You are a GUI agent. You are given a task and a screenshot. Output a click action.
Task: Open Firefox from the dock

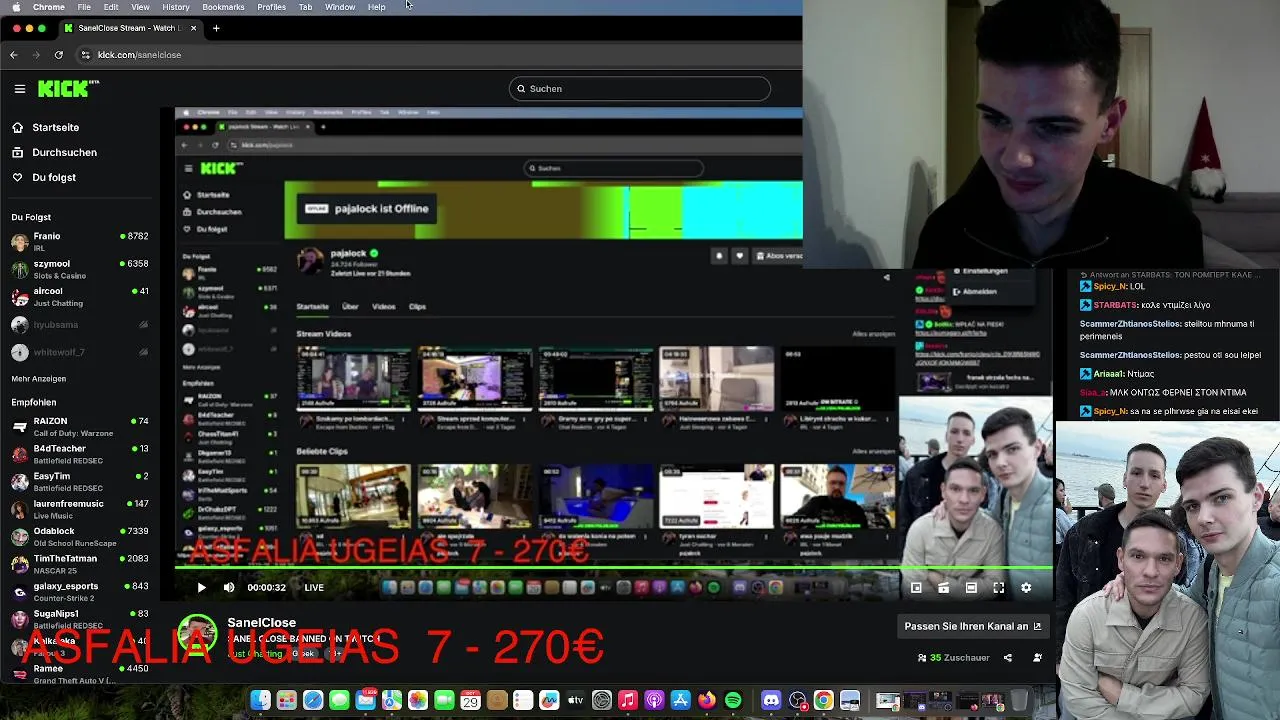pos(707,701)
